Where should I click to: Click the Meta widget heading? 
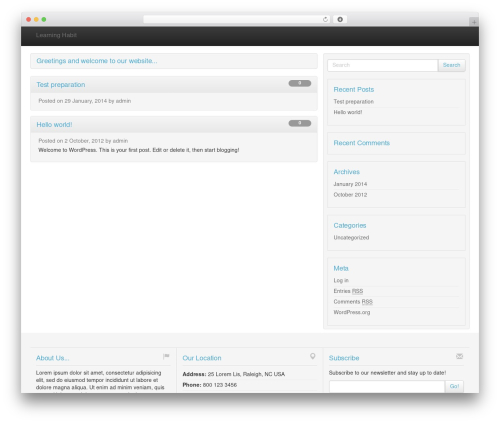pyautogui.click(x=341, y=268)
